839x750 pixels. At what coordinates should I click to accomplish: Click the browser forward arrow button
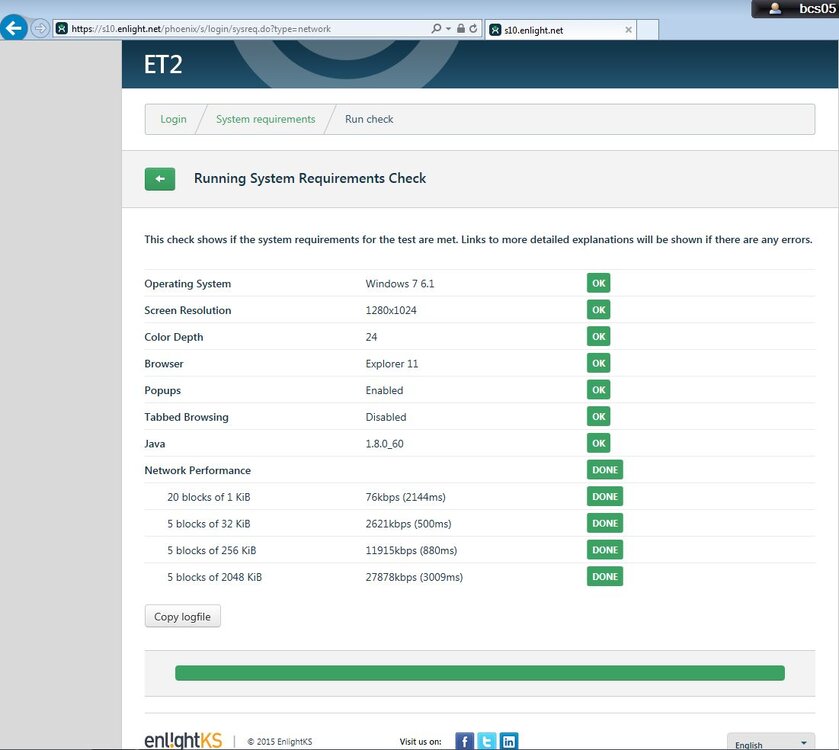pos(40,28)
